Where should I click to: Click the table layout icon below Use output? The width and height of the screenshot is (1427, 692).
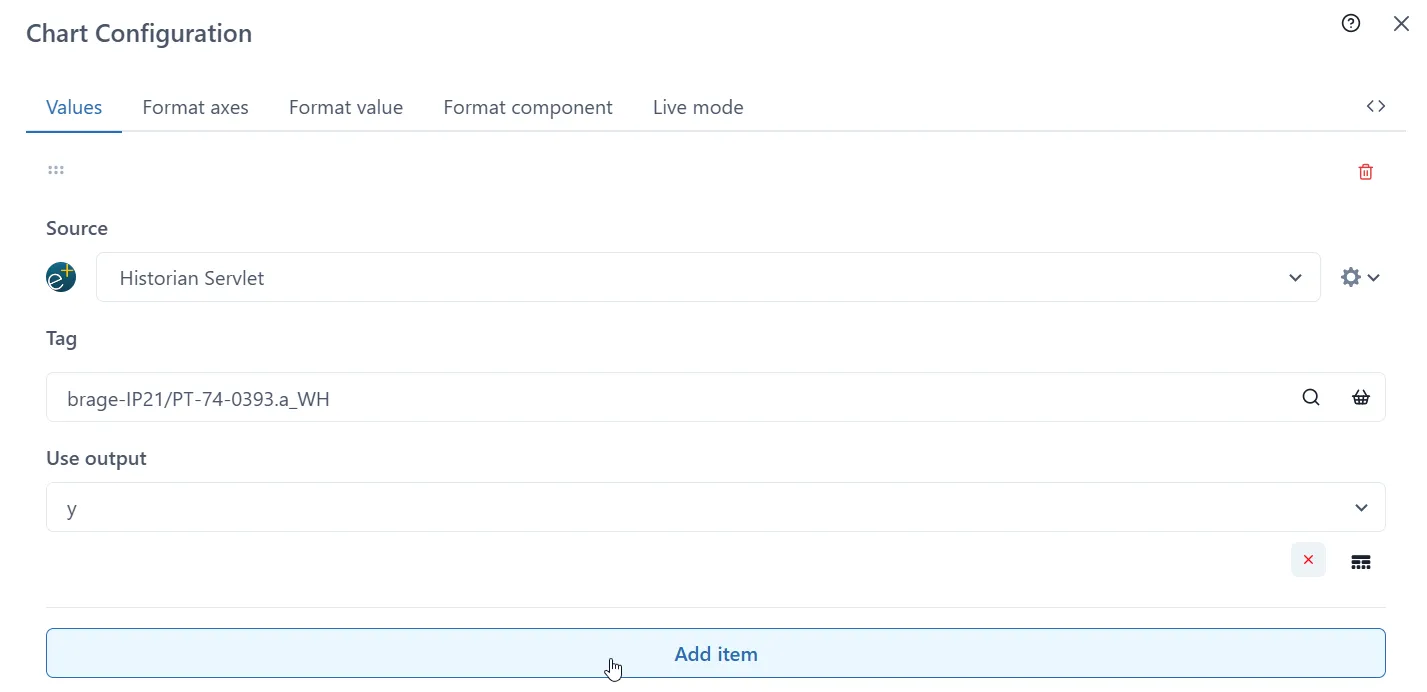click(1360, 561)
